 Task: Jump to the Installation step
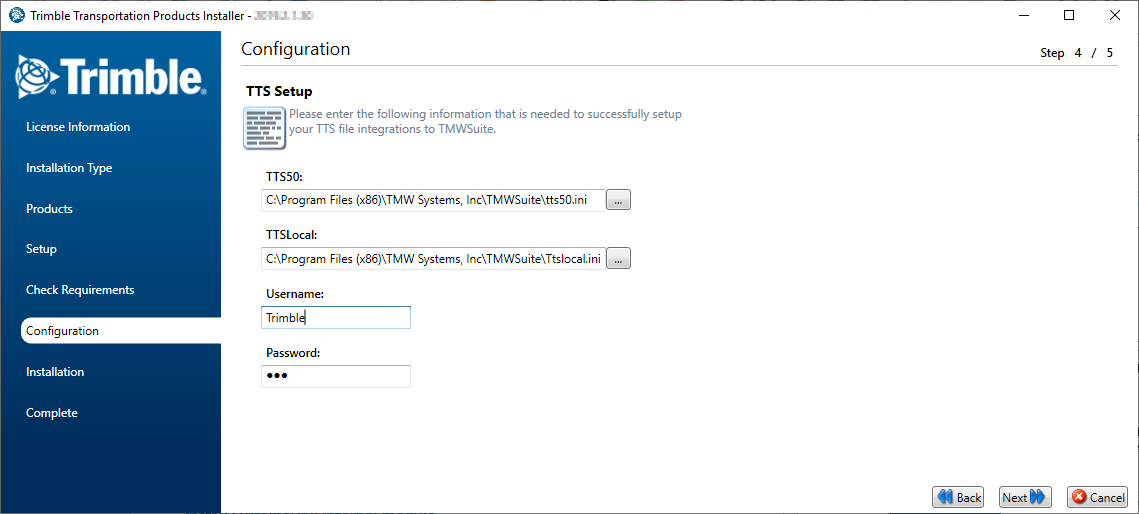(x=55, y=372)
